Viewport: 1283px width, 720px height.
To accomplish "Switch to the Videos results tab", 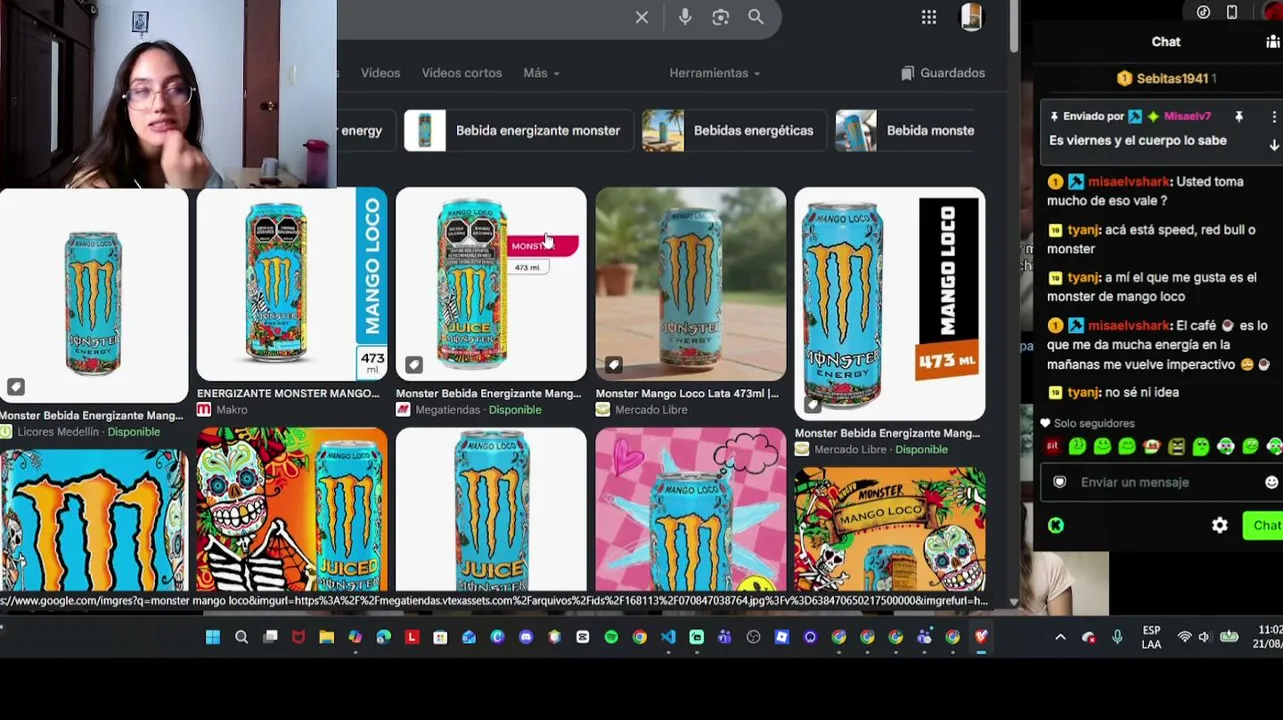I will [380, 73].
